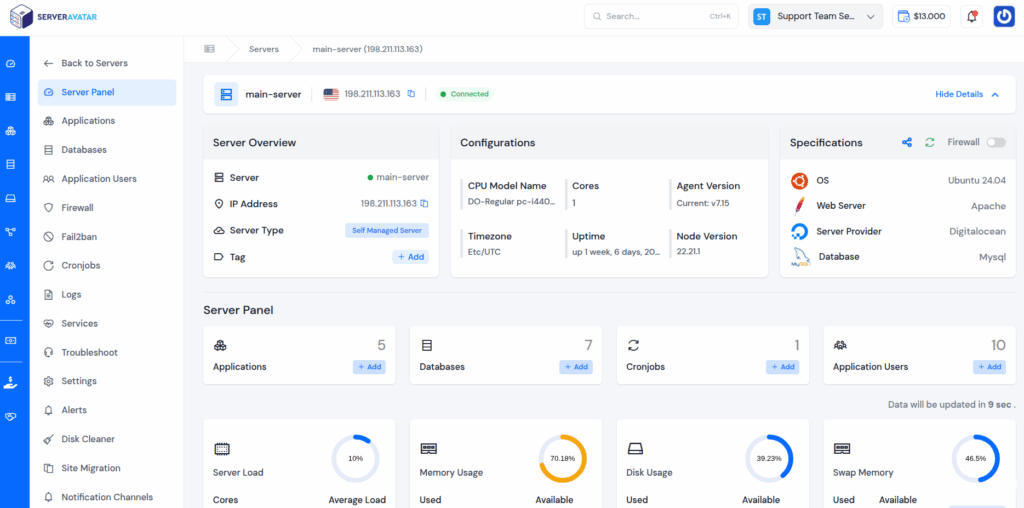
Task: Click the Server Load 10% progress ring
Action: 355,458
